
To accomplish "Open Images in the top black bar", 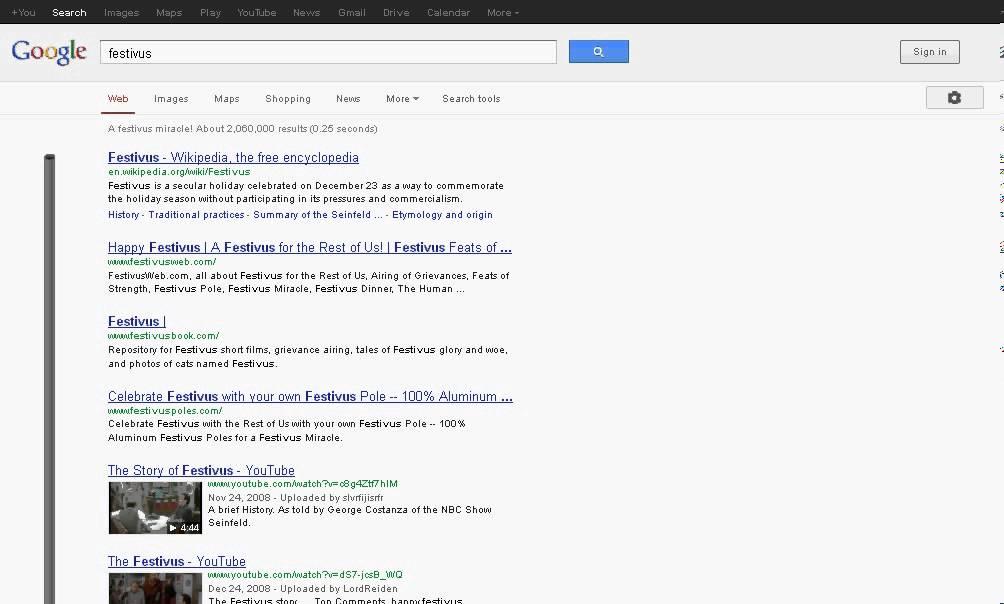I will 121,12.
